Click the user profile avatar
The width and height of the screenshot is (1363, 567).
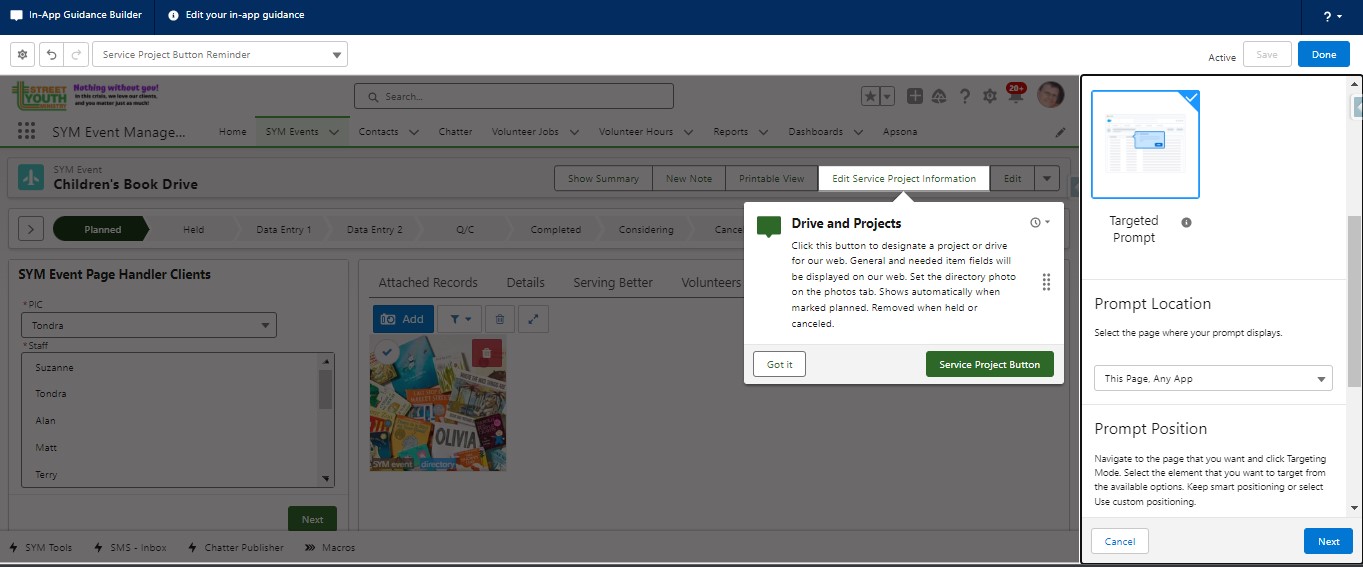[x=1050, y=95]
